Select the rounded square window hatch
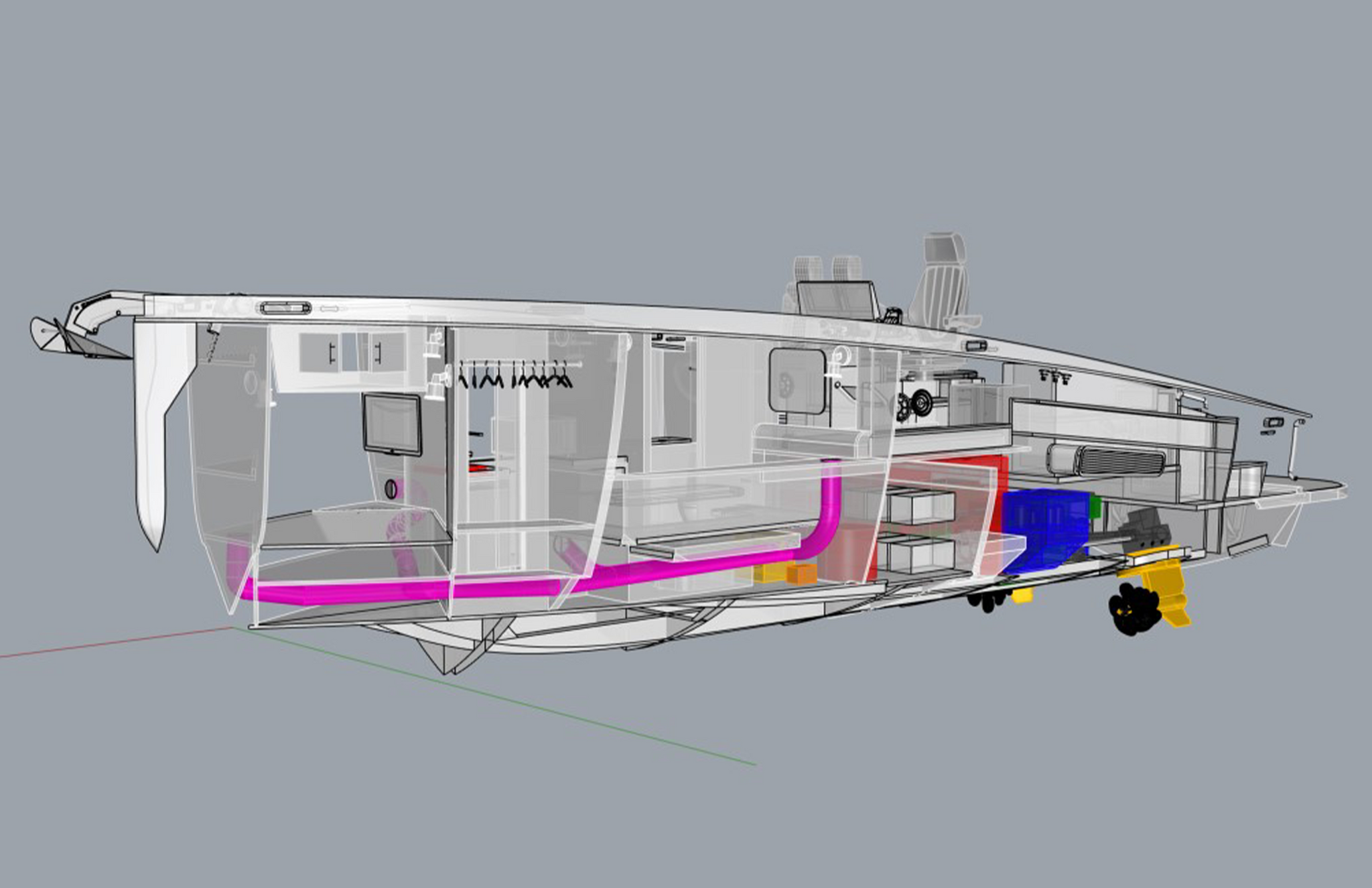This screenshot has height=888, width=1372. (x=797, y=380)
